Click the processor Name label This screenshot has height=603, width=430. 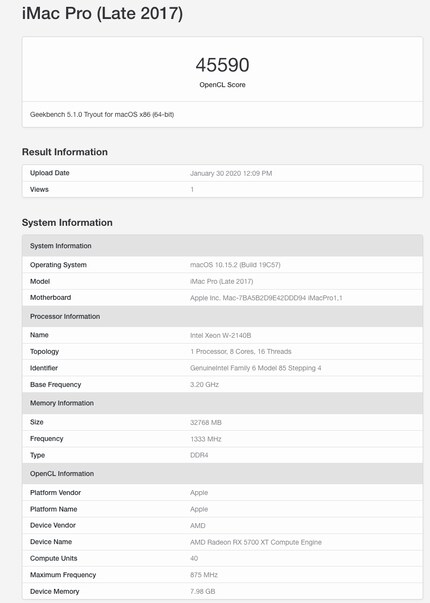(39, 335)
